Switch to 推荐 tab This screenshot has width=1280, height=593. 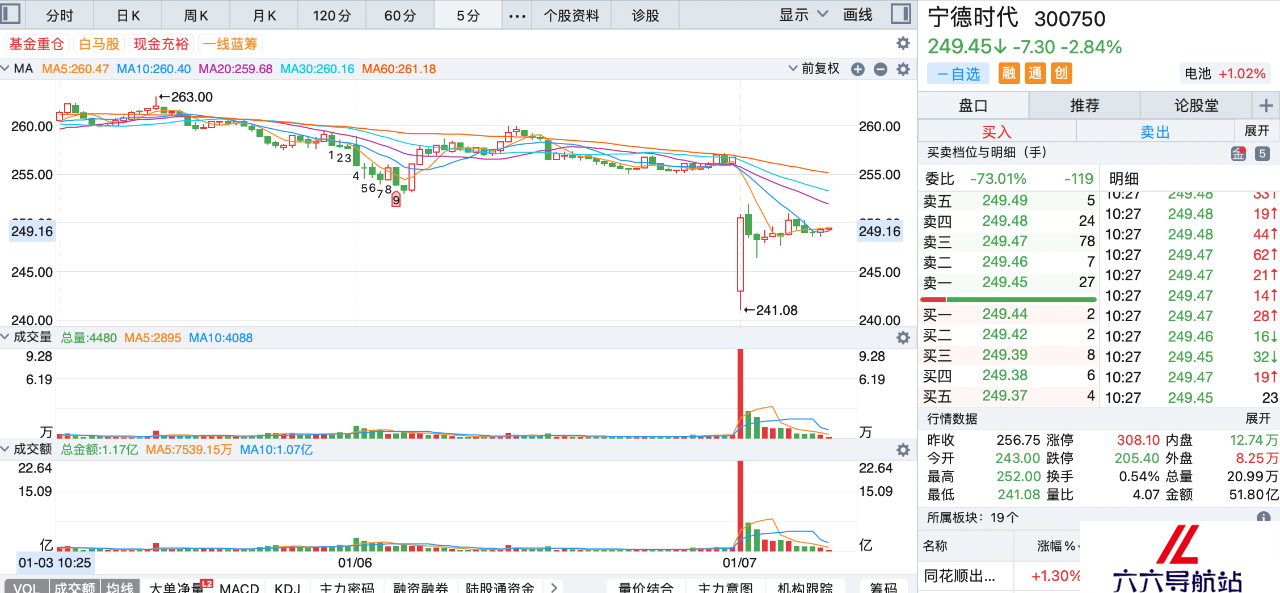coord(1085,105)
